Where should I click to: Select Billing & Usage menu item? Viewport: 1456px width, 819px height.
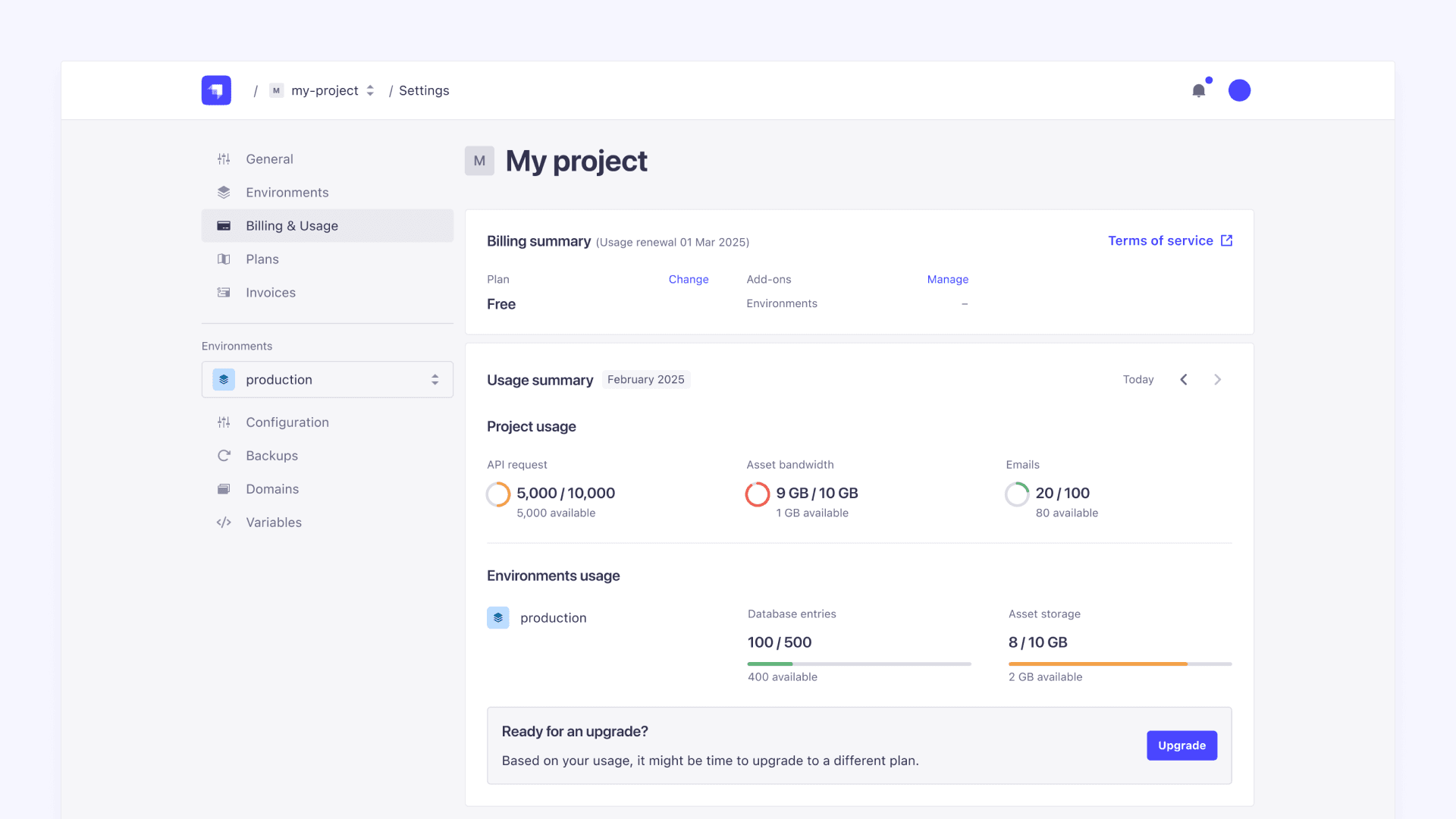pos(328,226)
